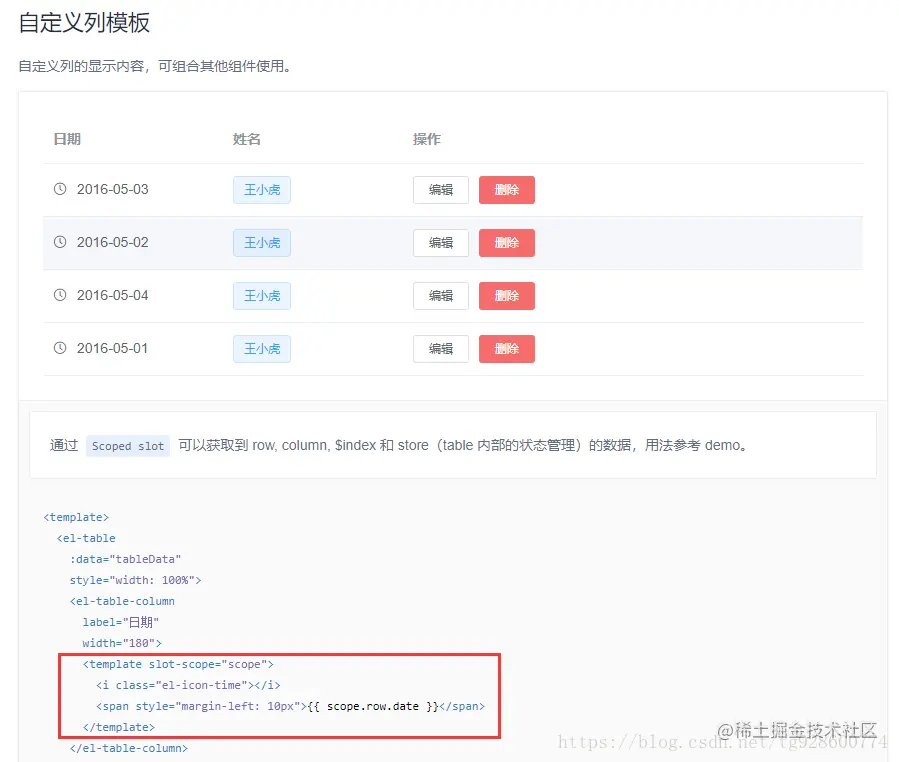Click the date text 2016-05-01
The height and width of the screenshot is (762, 899).
(x=112, y=348)
